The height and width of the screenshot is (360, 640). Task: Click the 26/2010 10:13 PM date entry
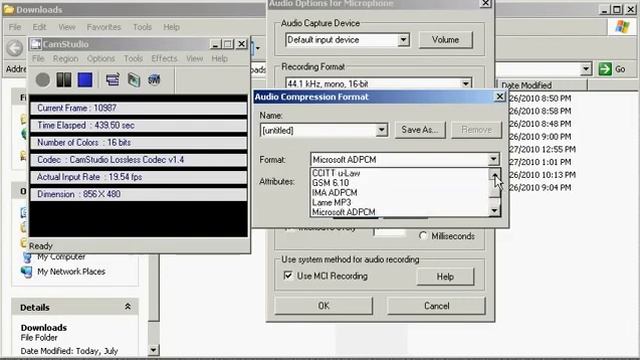pyautogui.click(x=542, y=175)
